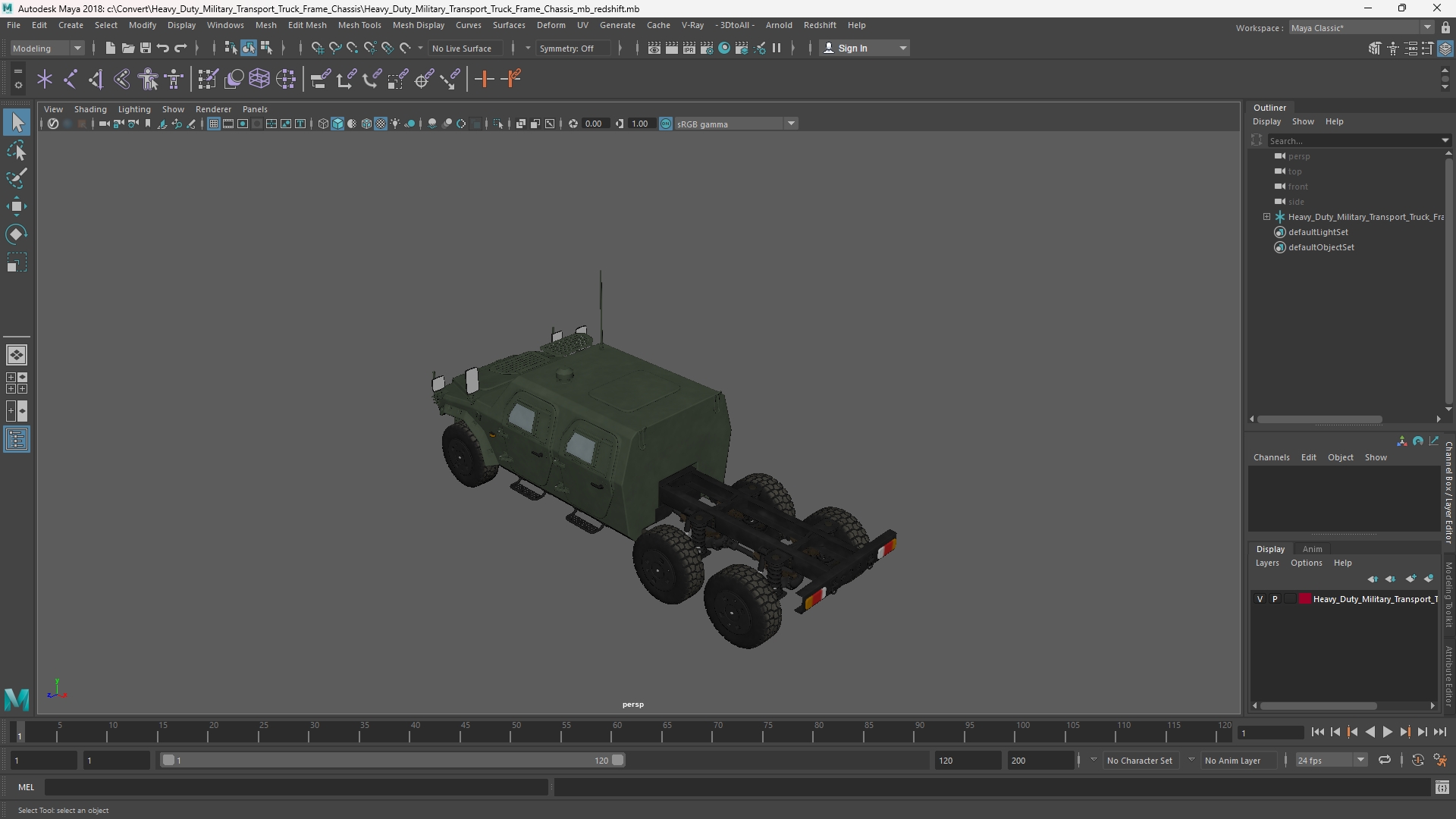The height and width of the screenshot is (819, 1456).
Task: Activate the Move tool in toolbox
Action: 17,206
